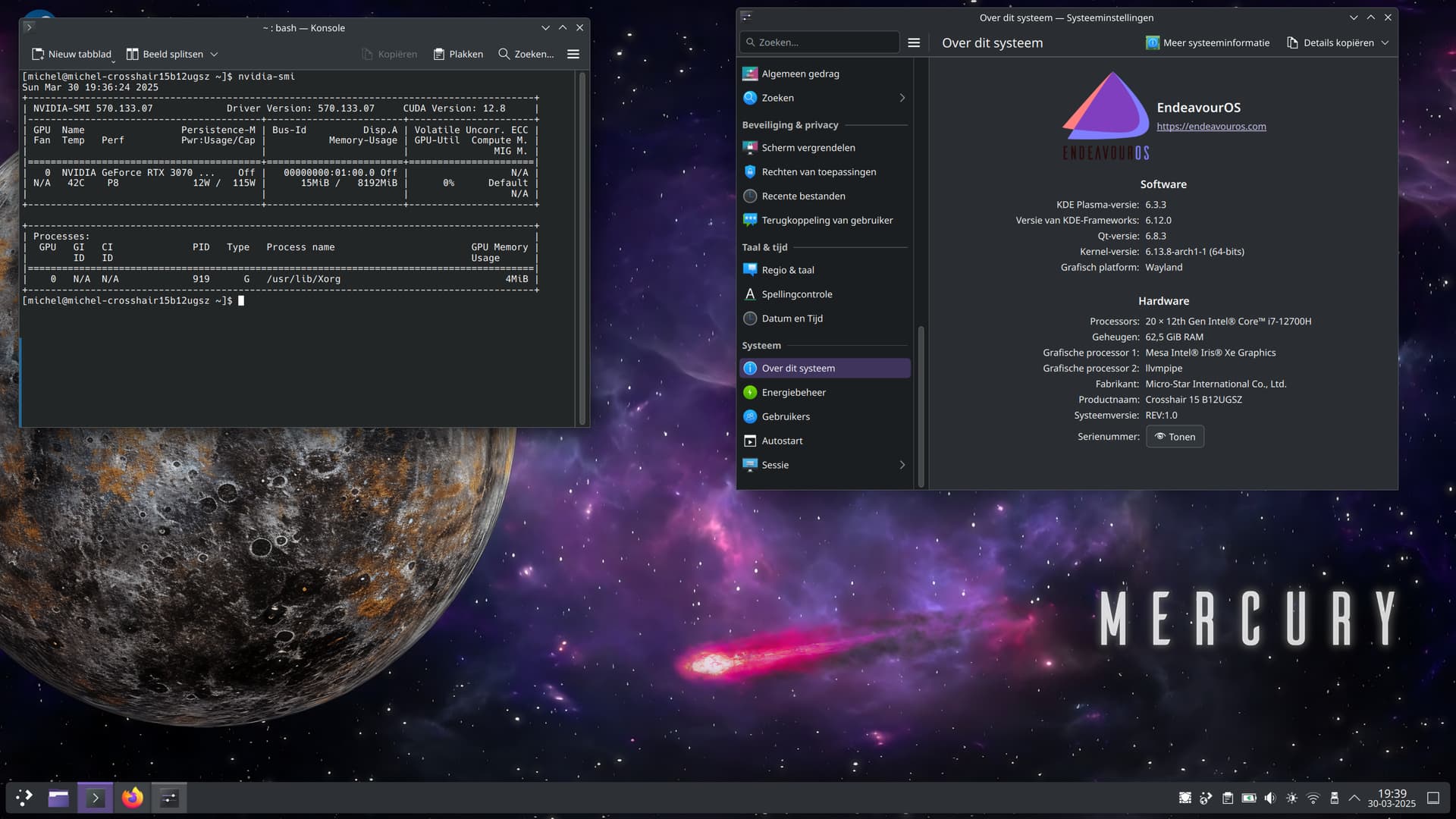This screenshot has height=819, width=1456.
Task: Click the Konsole terminal scrollbar
Action: point(582,247)
